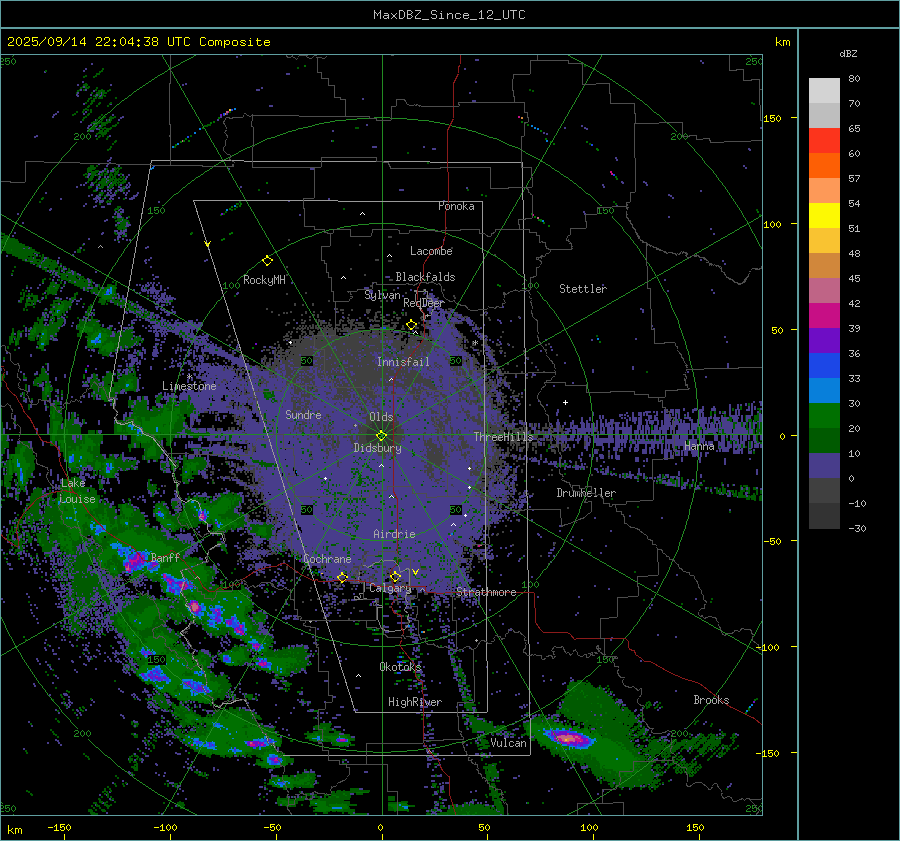Viewport: 900px width, 841px height.
Task: Click the Ponoka town label
Action: pos(456,206)
